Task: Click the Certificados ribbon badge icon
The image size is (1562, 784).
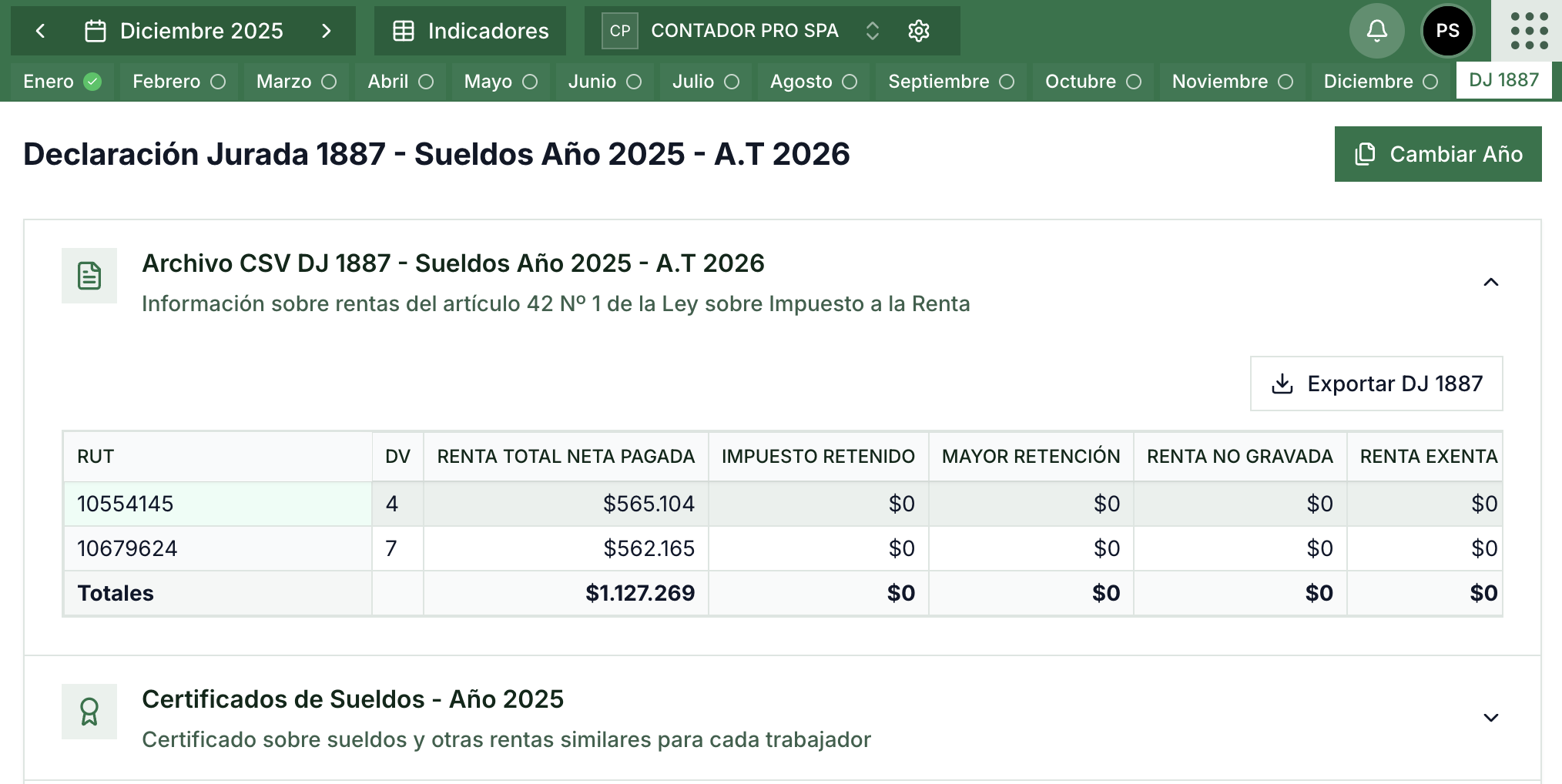Action: click(x=89, y=712)
